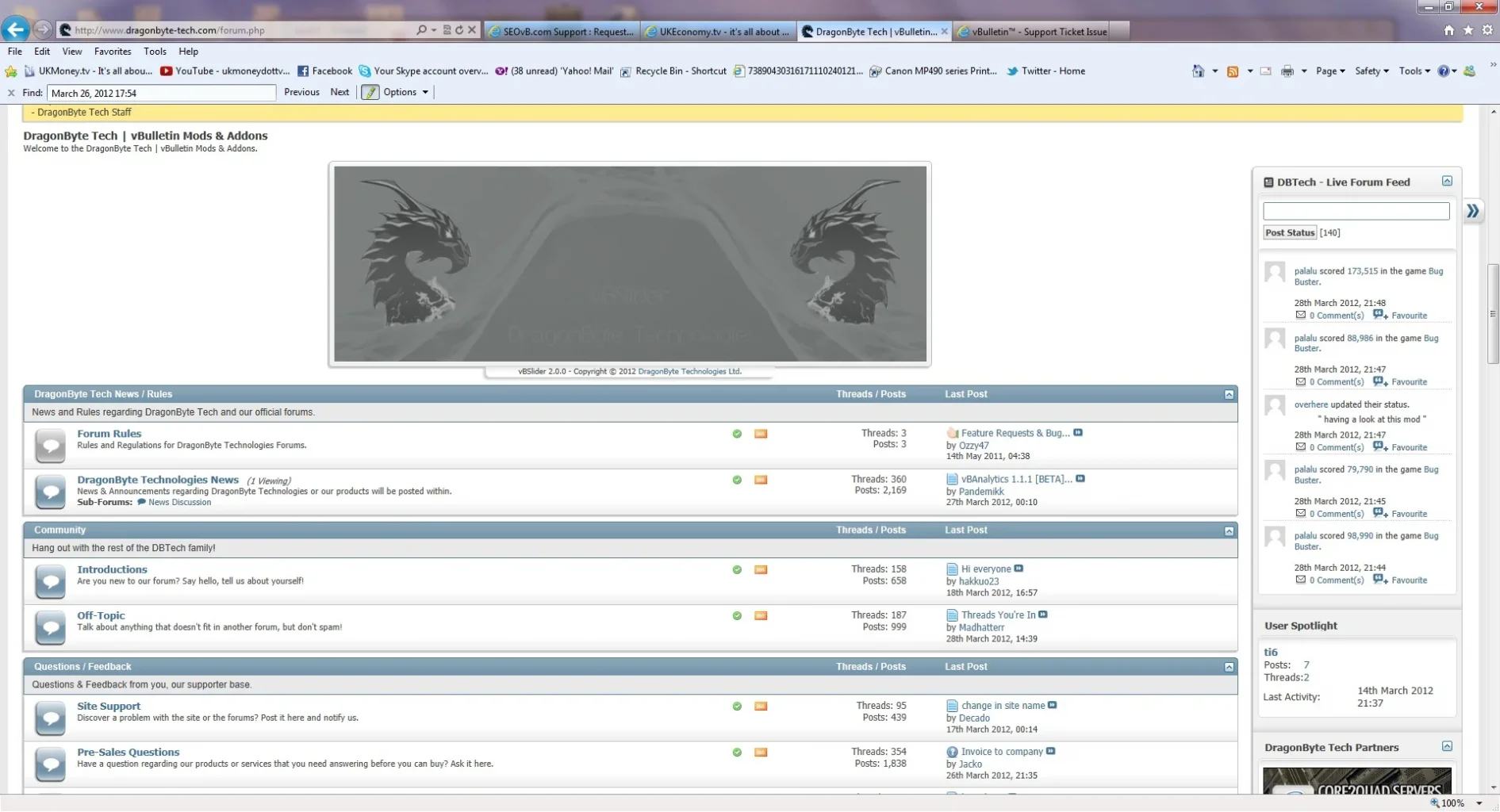Switch to UKEconomy.tv tab
This screenshot has width=1500, height=812.
(x=718, y=32)
